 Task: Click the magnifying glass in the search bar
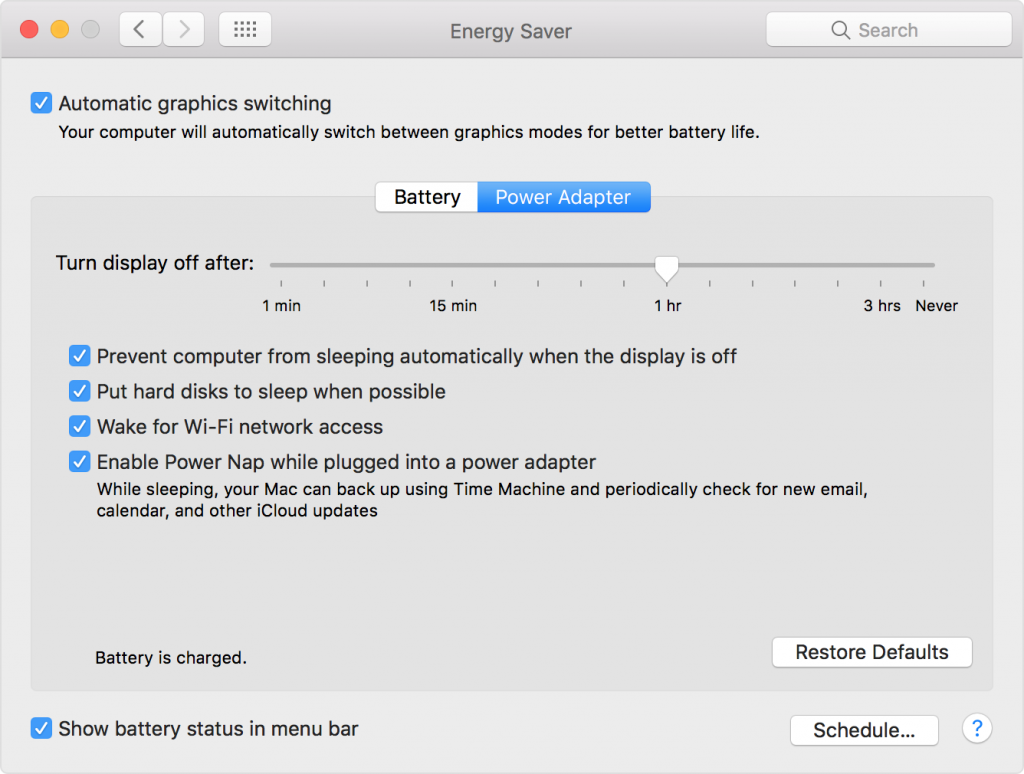click(x=841, y=30)
